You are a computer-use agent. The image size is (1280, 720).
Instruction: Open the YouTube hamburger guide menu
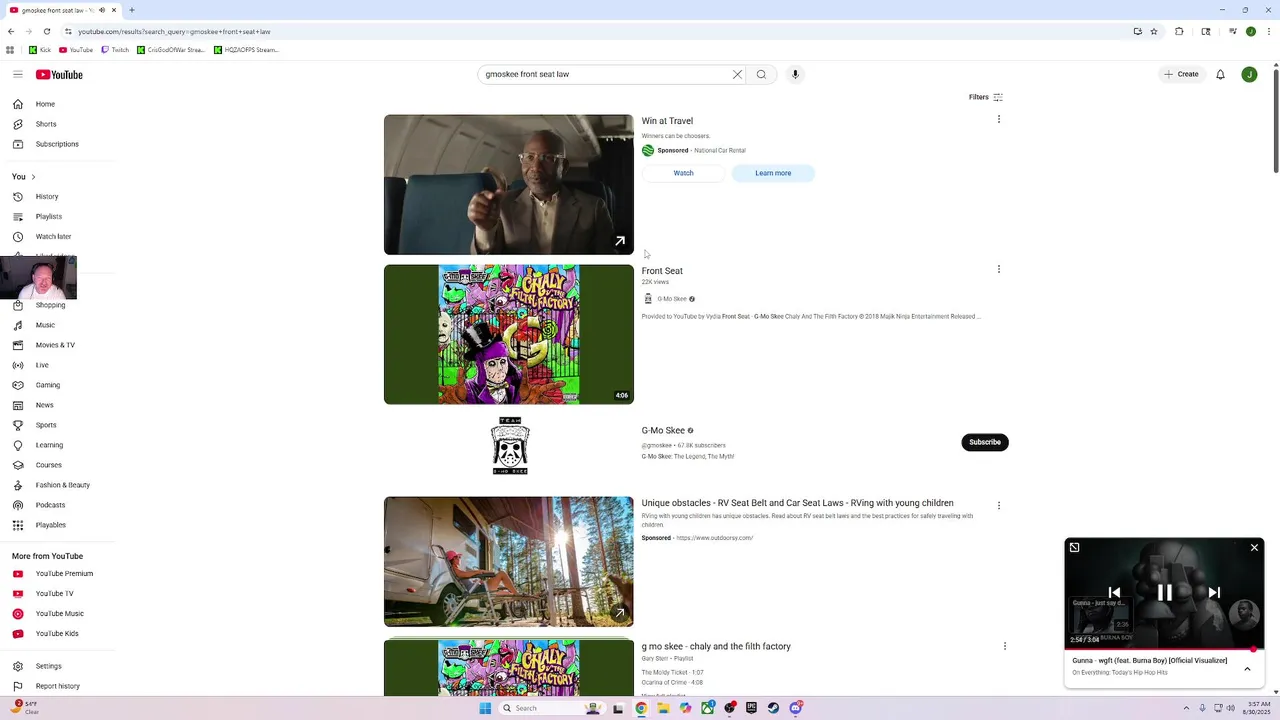[18, 74]
